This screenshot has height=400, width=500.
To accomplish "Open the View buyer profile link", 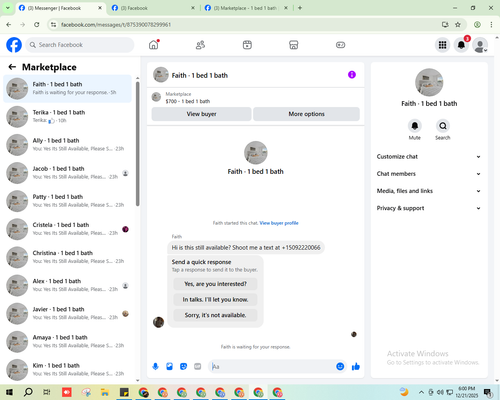I will 279,223.
